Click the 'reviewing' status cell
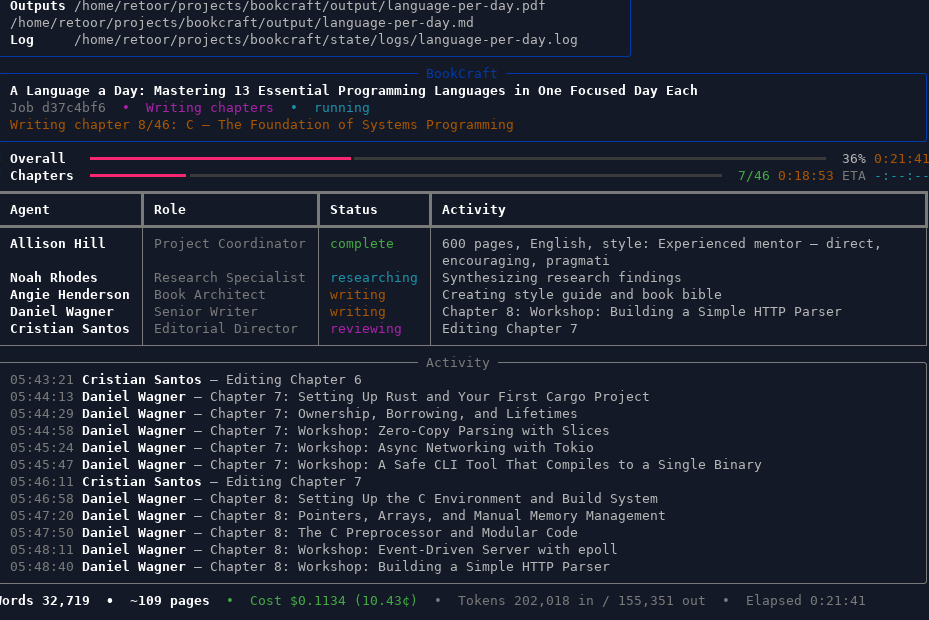This screenshot has width=929, height=620. pos(366,329)
